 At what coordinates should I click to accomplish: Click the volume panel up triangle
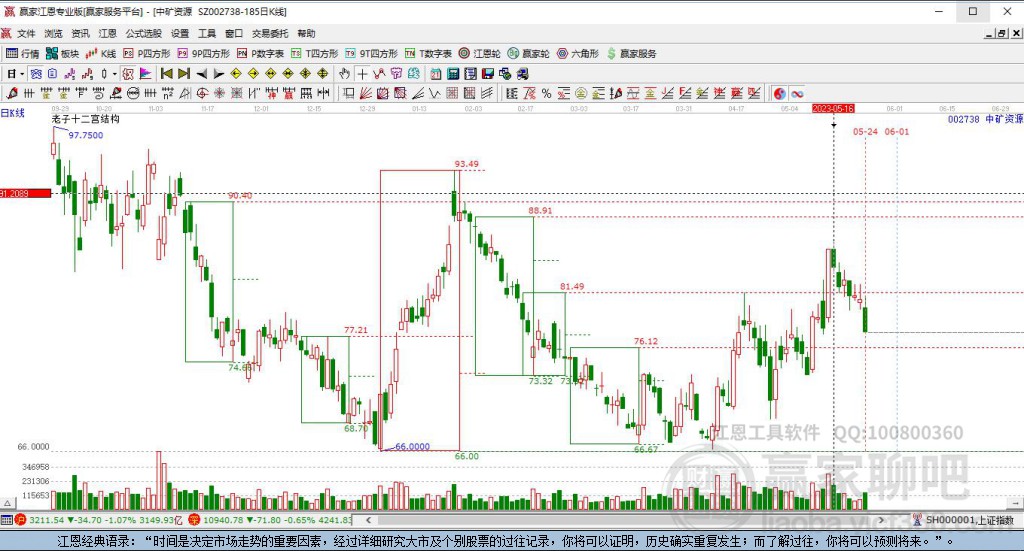click(x=7, y=503)
